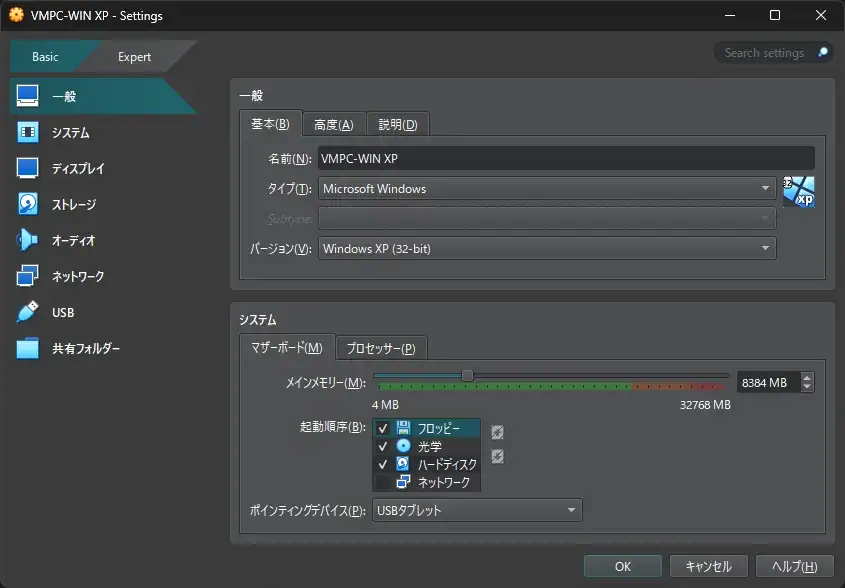The height and width of the screenshot is (588, 845).
Task: Open the 共有フォルダー folder icon
Action: [28, 348]
